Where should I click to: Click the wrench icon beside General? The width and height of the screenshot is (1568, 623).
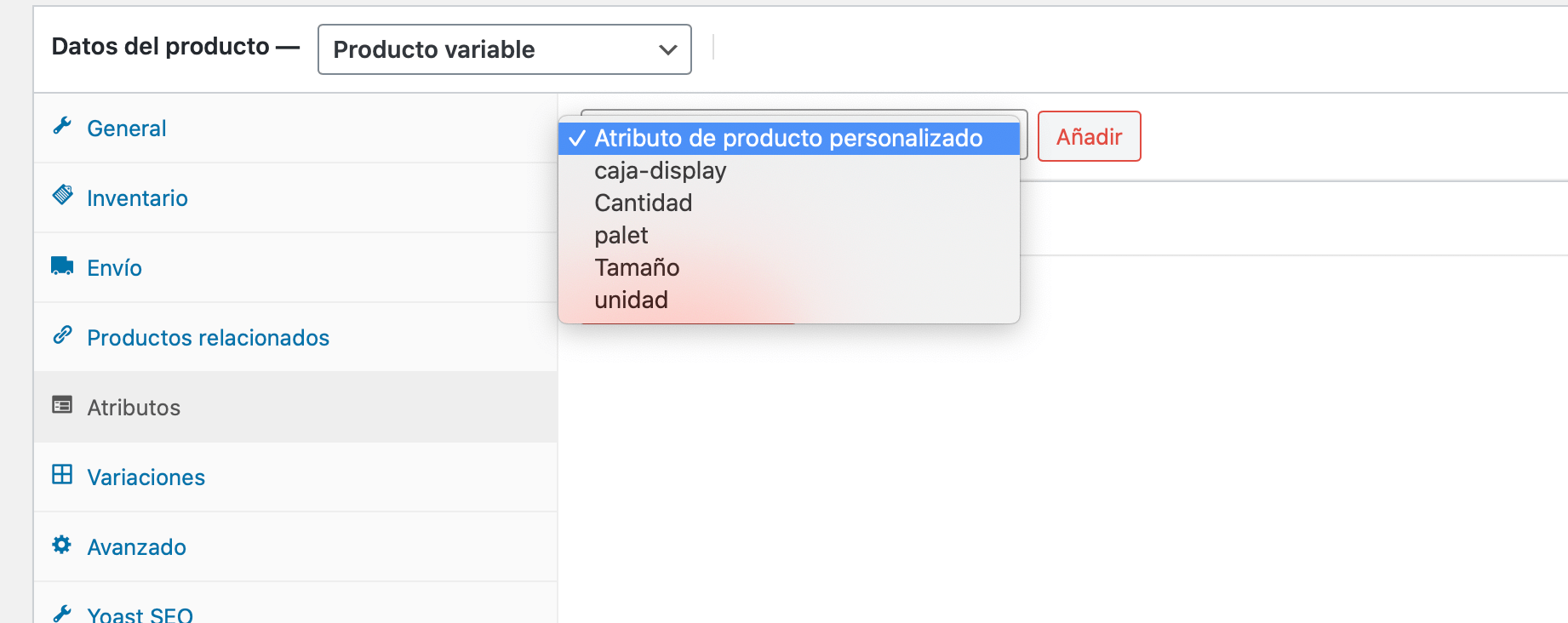coord(62,126)
